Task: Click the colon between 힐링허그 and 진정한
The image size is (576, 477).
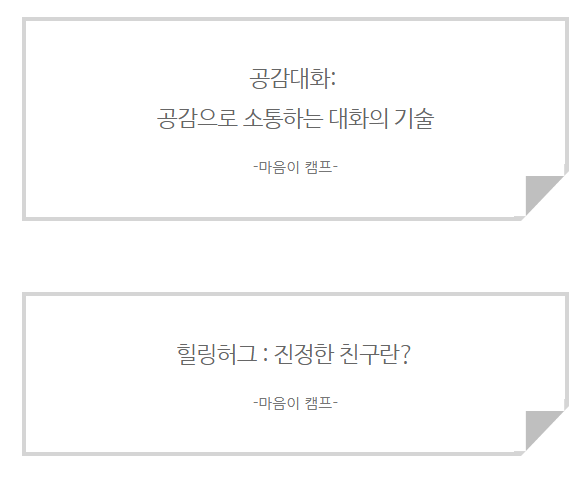Action: point(266,357)
